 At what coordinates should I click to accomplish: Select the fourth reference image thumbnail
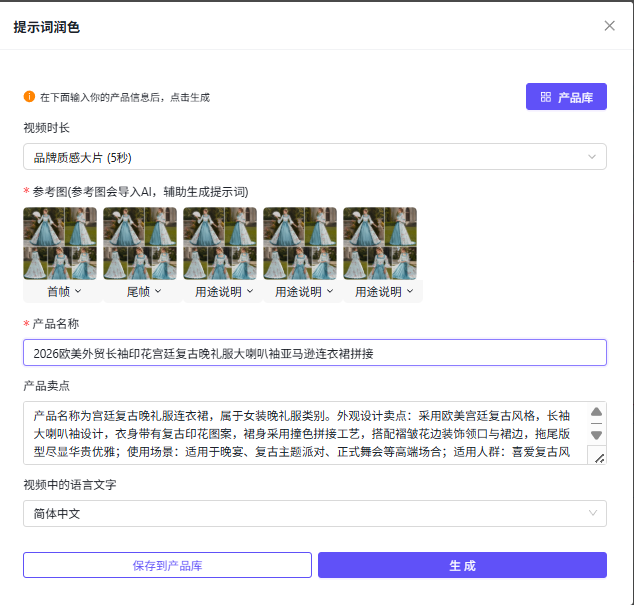300,243
